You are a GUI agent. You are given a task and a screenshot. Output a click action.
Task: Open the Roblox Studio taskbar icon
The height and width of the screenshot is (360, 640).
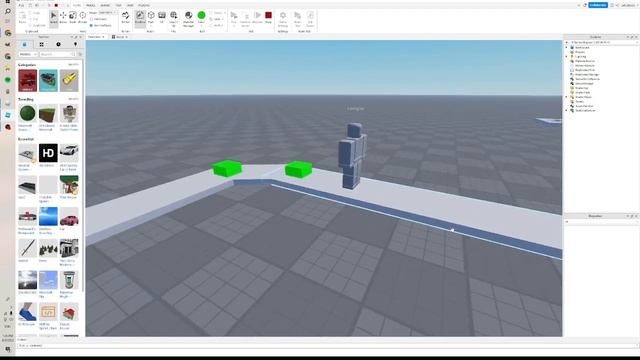8,116
